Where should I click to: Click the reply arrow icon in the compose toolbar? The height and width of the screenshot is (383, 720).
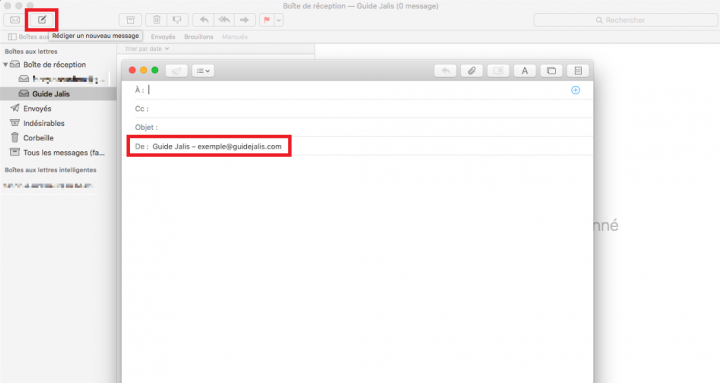tap(445, 71)
